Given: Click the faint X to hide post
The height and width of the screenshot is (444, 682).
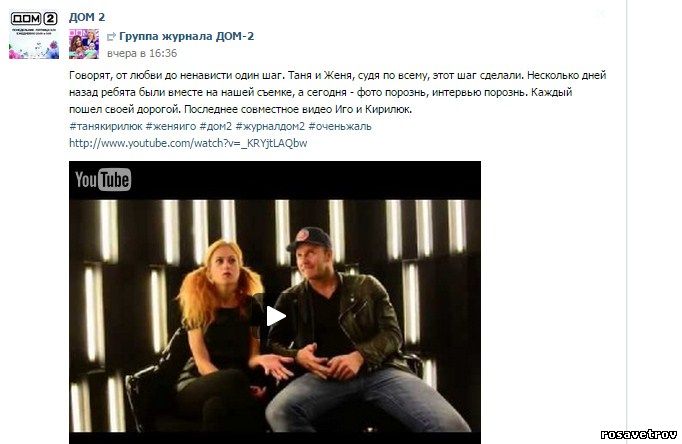Looking at the screenshot, I should click(x=601, y=14).
